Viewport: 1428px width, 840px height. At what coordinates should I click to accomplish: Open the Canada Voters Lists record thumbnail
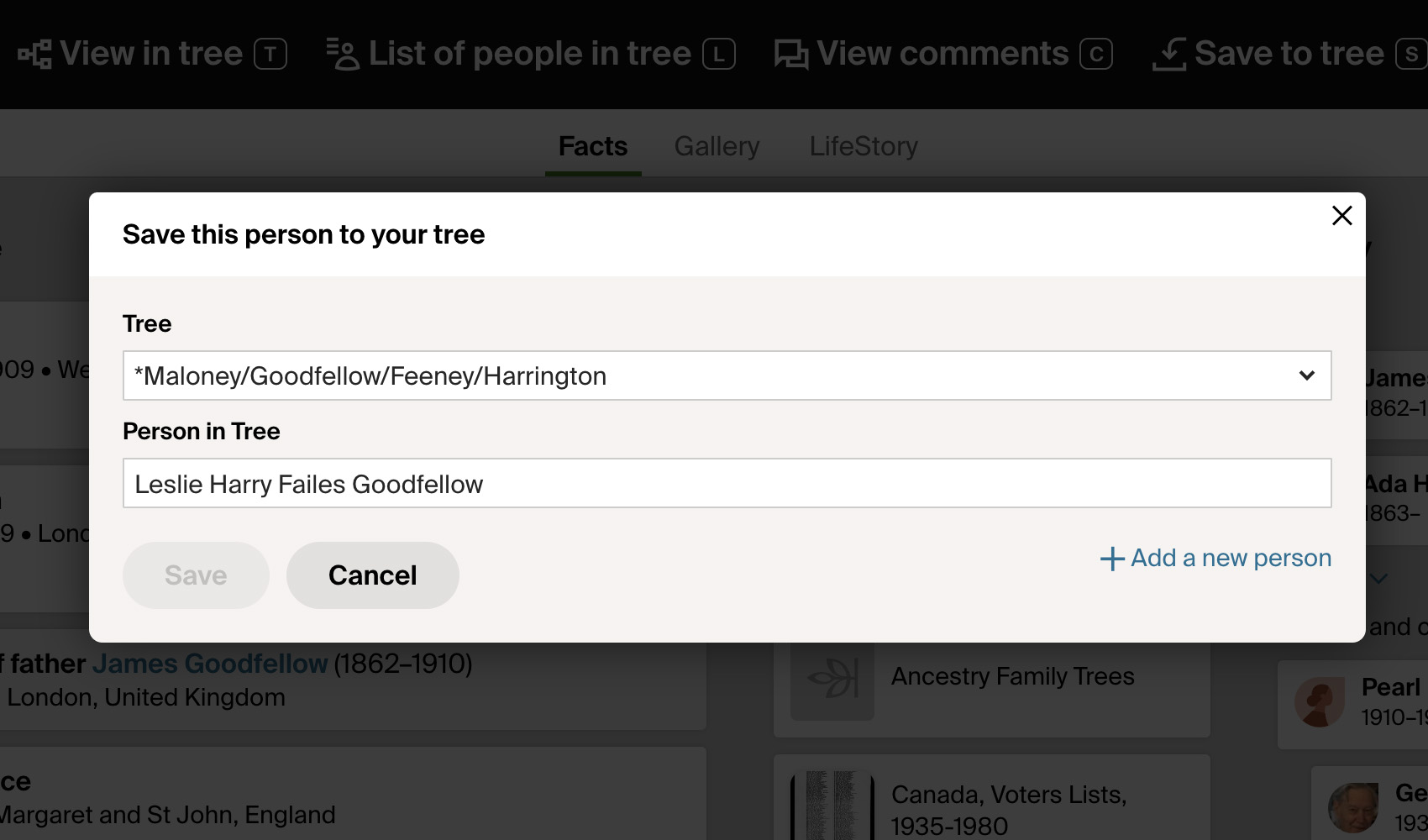coord(832,806)
